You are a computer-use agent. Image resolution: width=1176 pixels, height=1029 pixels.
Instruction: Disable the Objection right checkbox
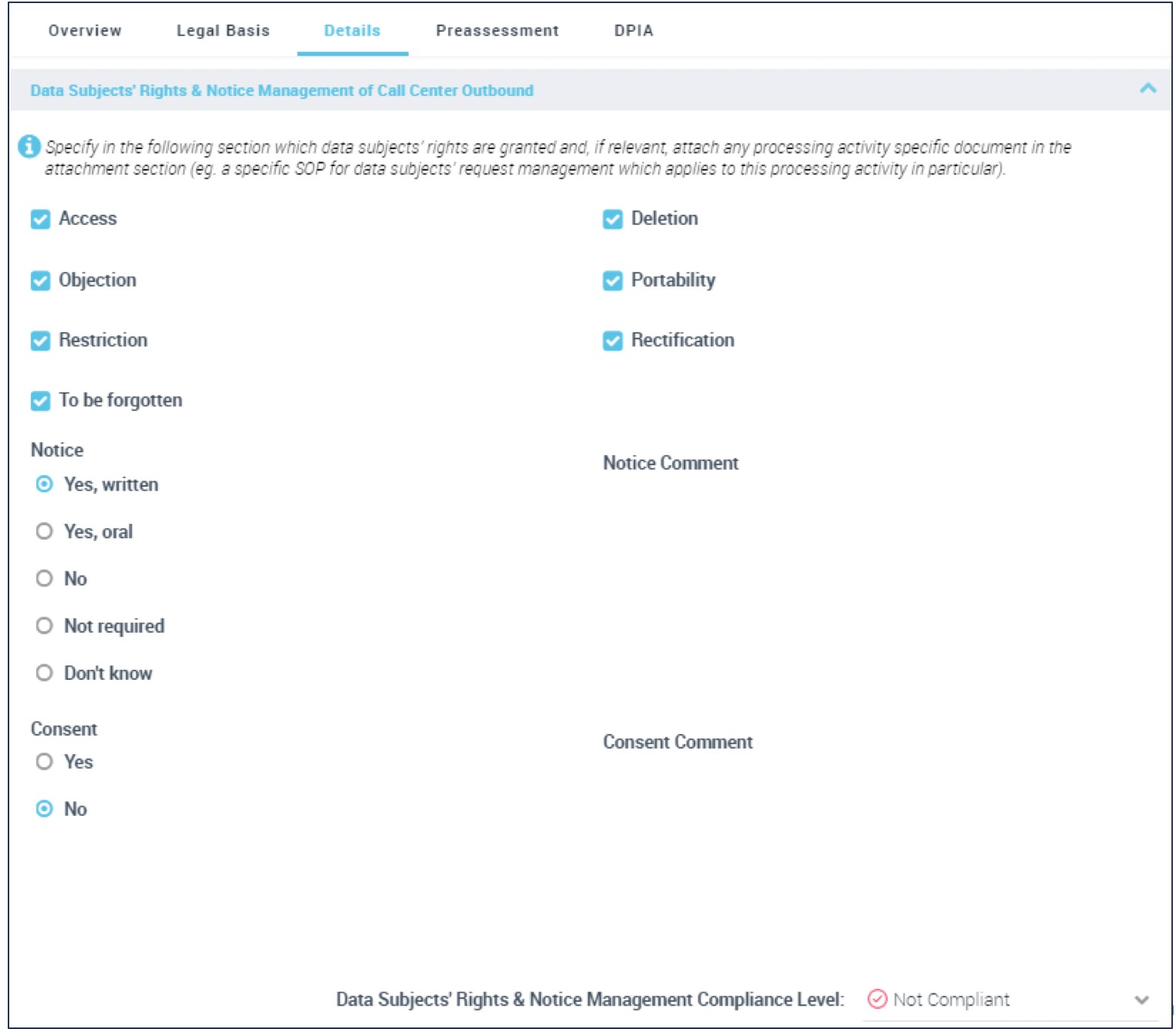(x=40, y=280)
